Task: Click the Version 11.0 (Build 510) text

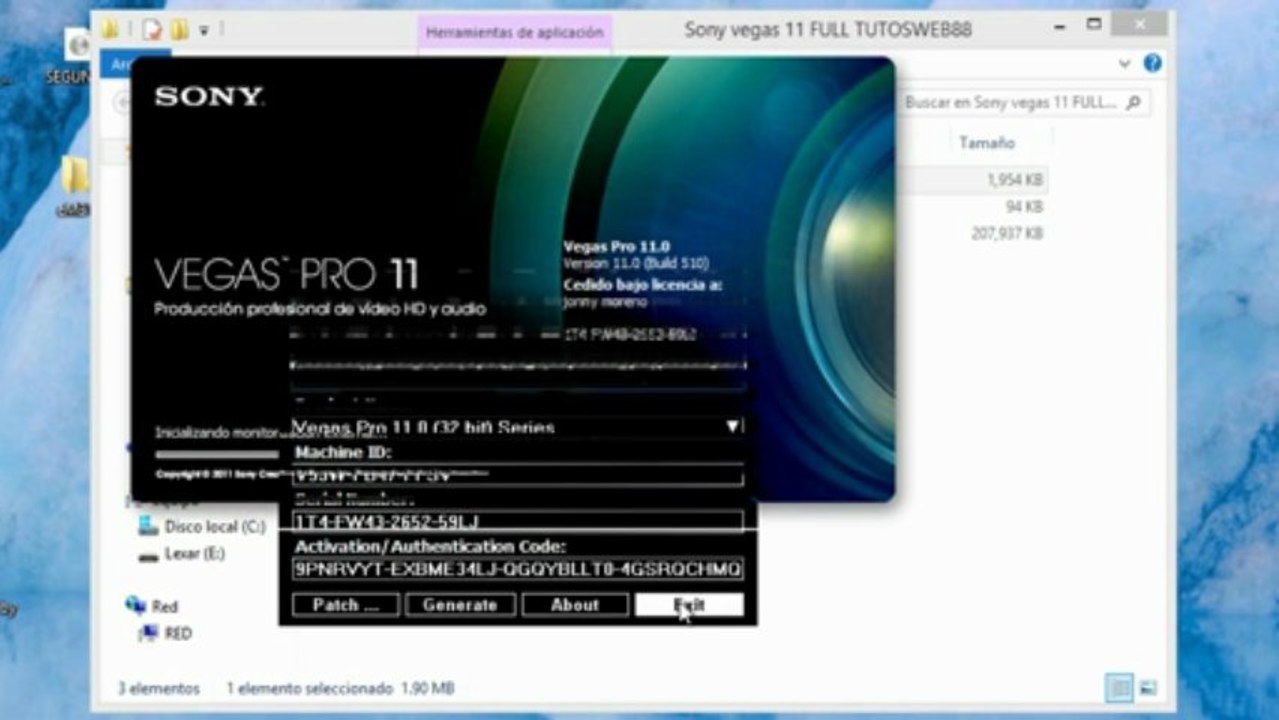Action: coord(636,264)
